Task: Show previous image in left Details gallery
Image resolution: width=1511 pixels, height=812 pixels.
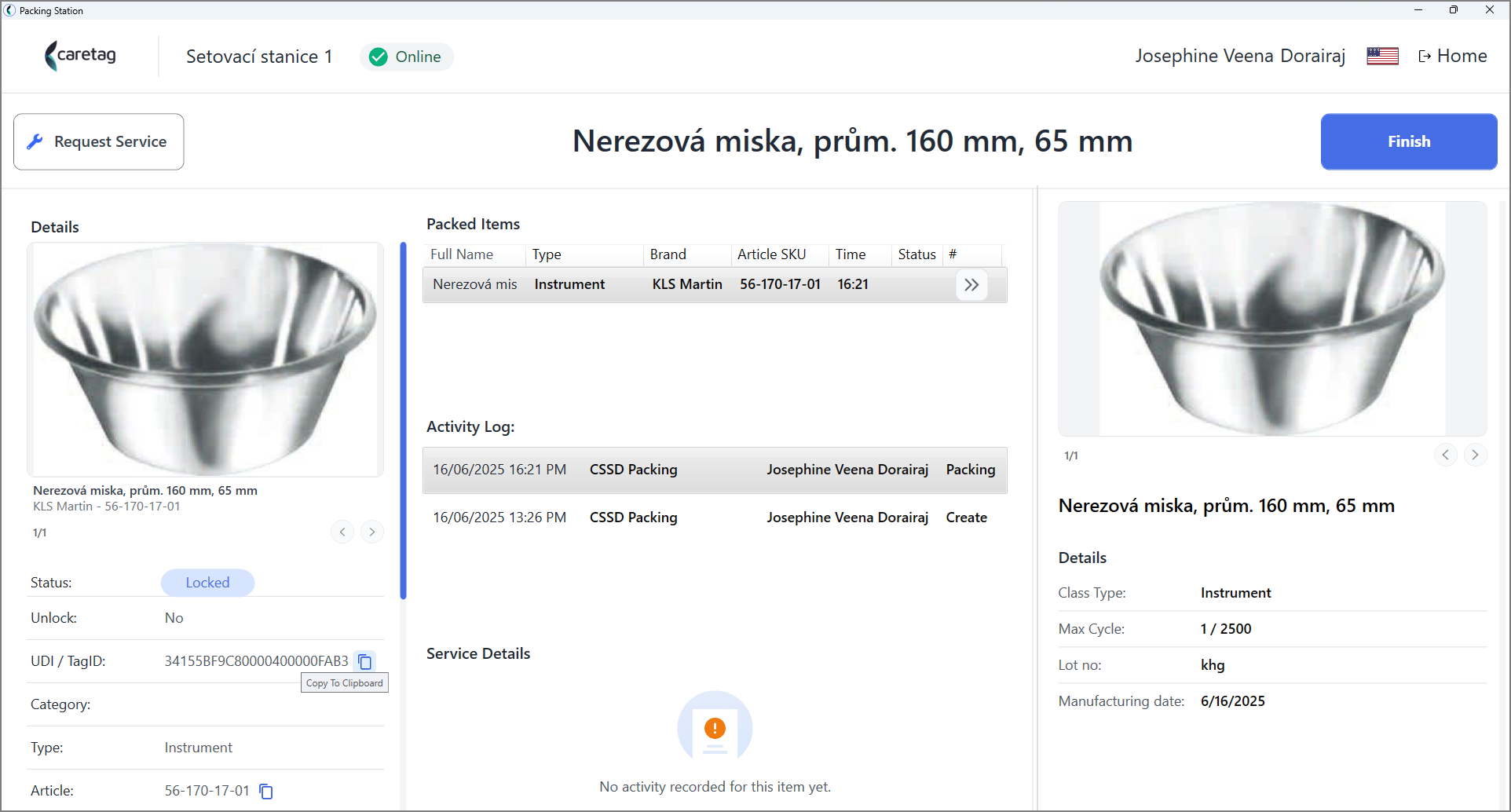Action: pyautogui.click(x=342, y=532)
